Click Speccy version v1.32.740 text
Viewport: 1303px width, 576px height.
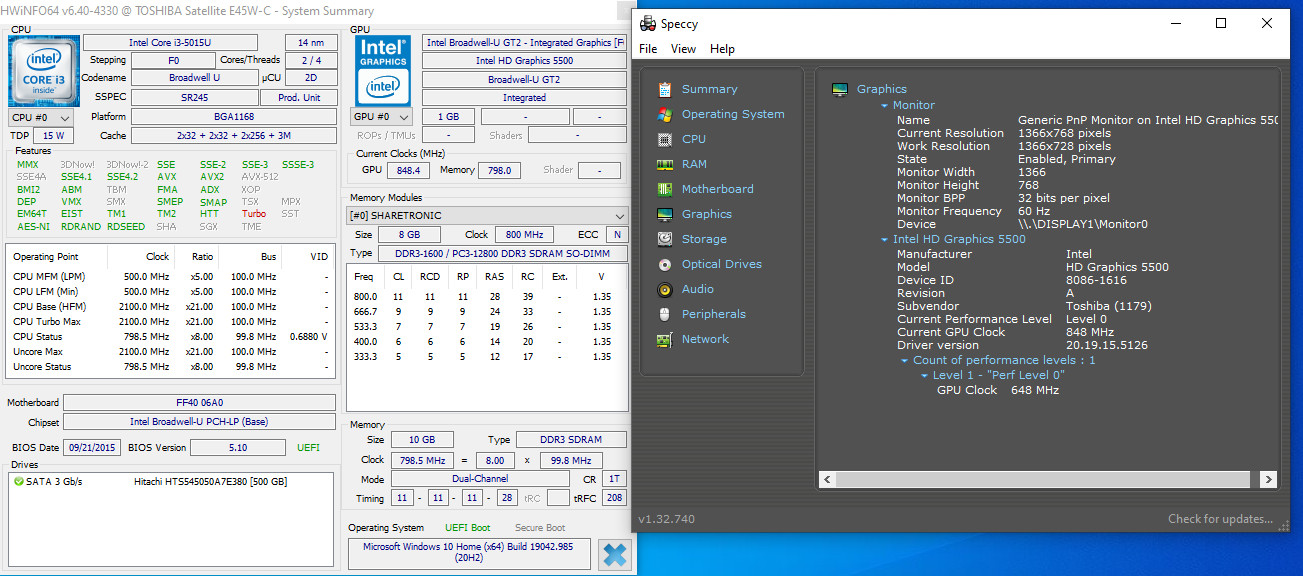pos(666,519)
